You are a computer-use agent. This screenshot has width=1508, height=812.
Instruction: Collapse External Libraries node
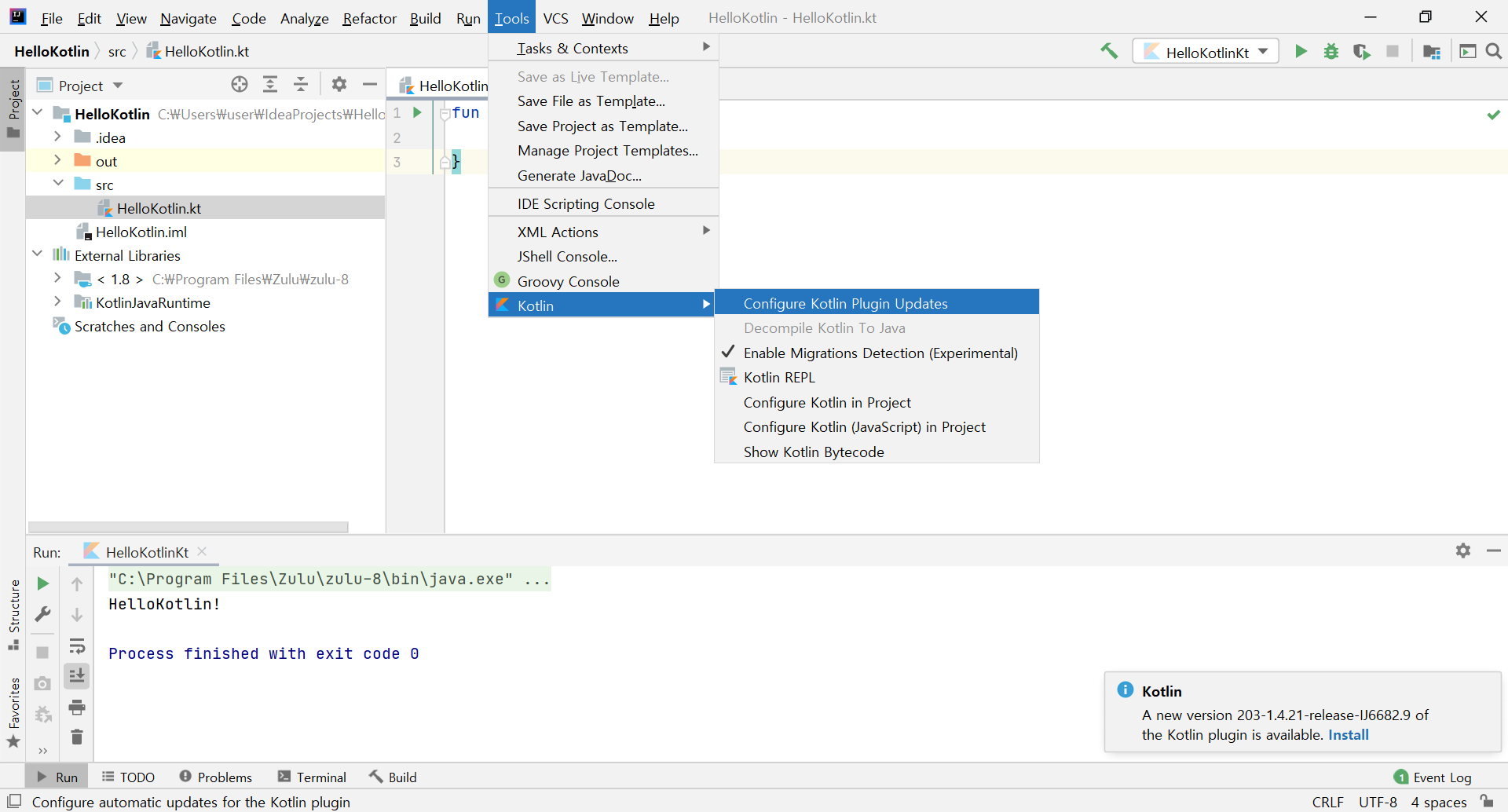(x=38, y=254)
